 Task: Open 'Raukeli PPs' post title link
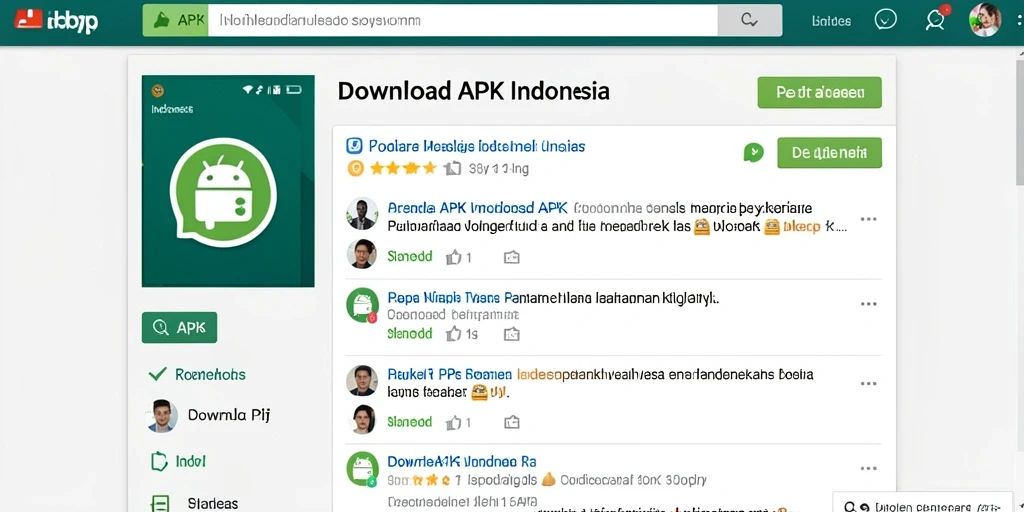click(x=449, y=375)
